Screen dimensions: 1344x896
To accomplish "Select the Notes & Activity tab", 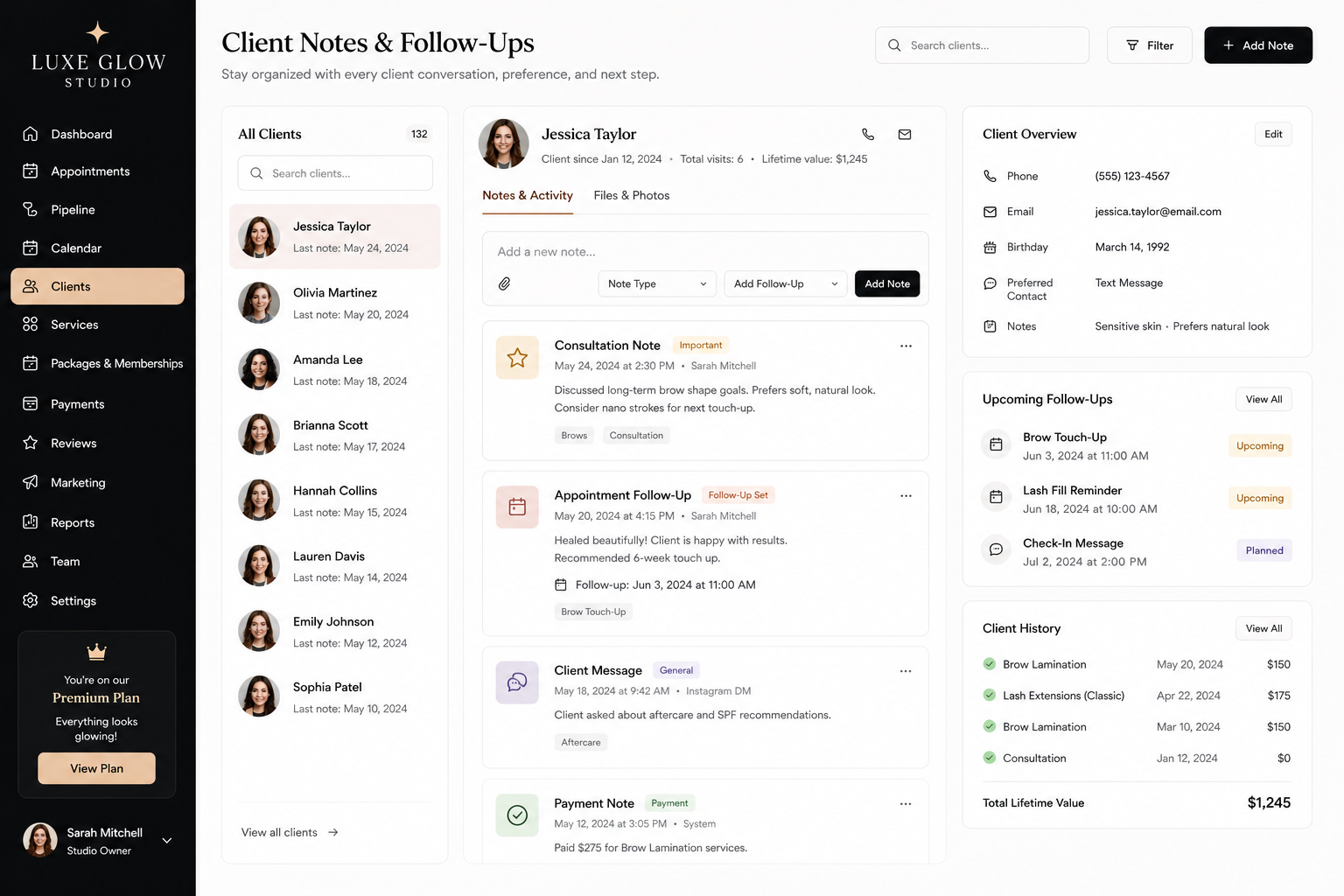I will (x=528, y=195).
